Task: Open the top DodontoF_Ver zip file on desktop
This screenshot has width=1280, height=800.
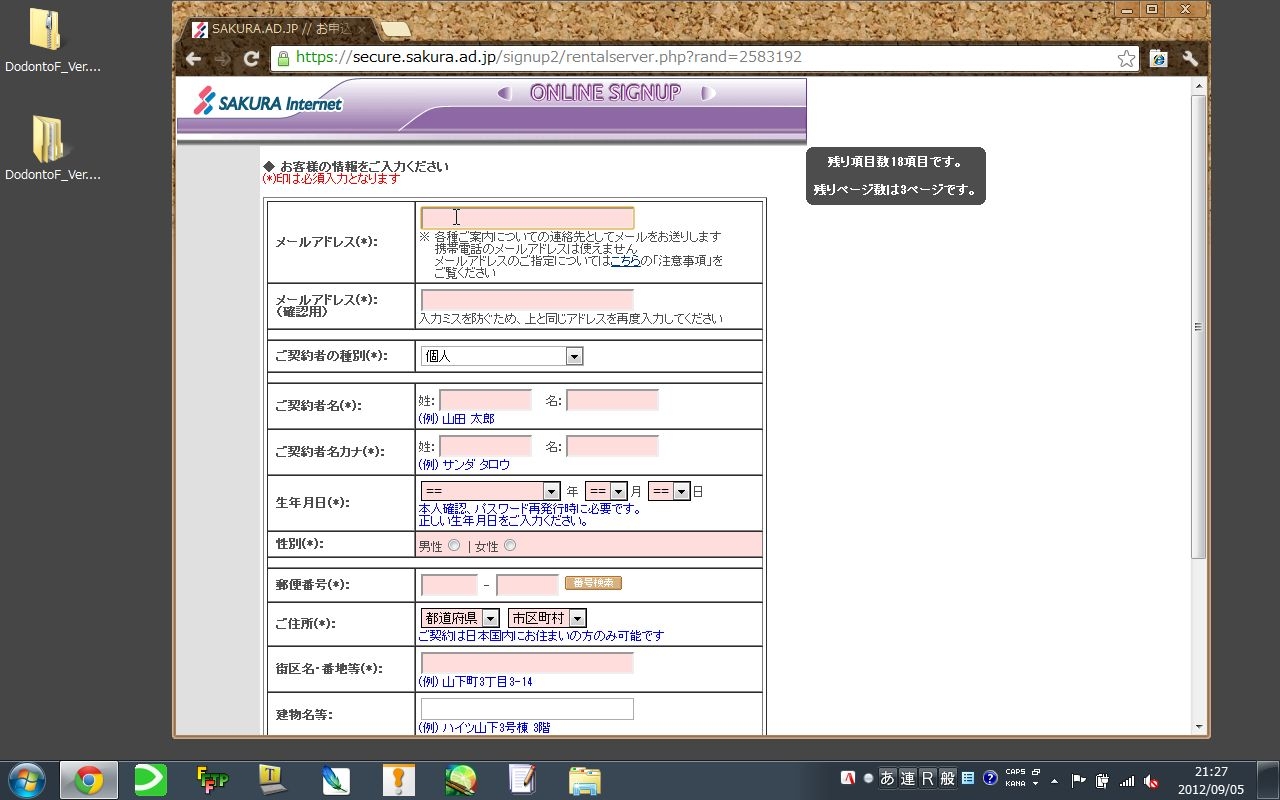Action: coord(46,40)
